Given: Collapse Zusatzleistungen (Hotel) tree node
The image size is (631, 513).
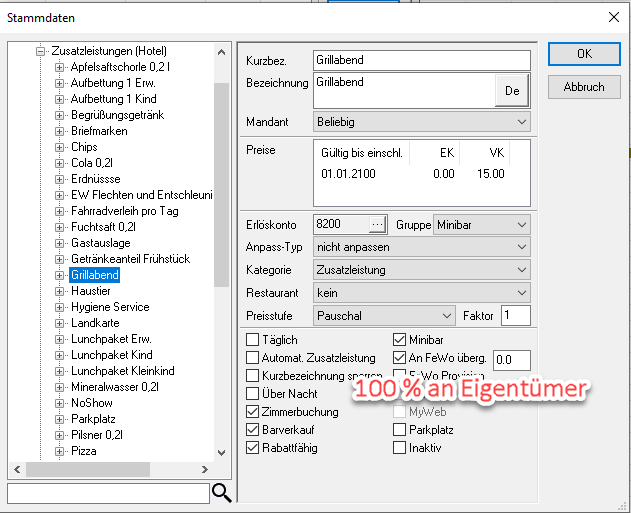Looking at the screenshot, I should (40, 51).
